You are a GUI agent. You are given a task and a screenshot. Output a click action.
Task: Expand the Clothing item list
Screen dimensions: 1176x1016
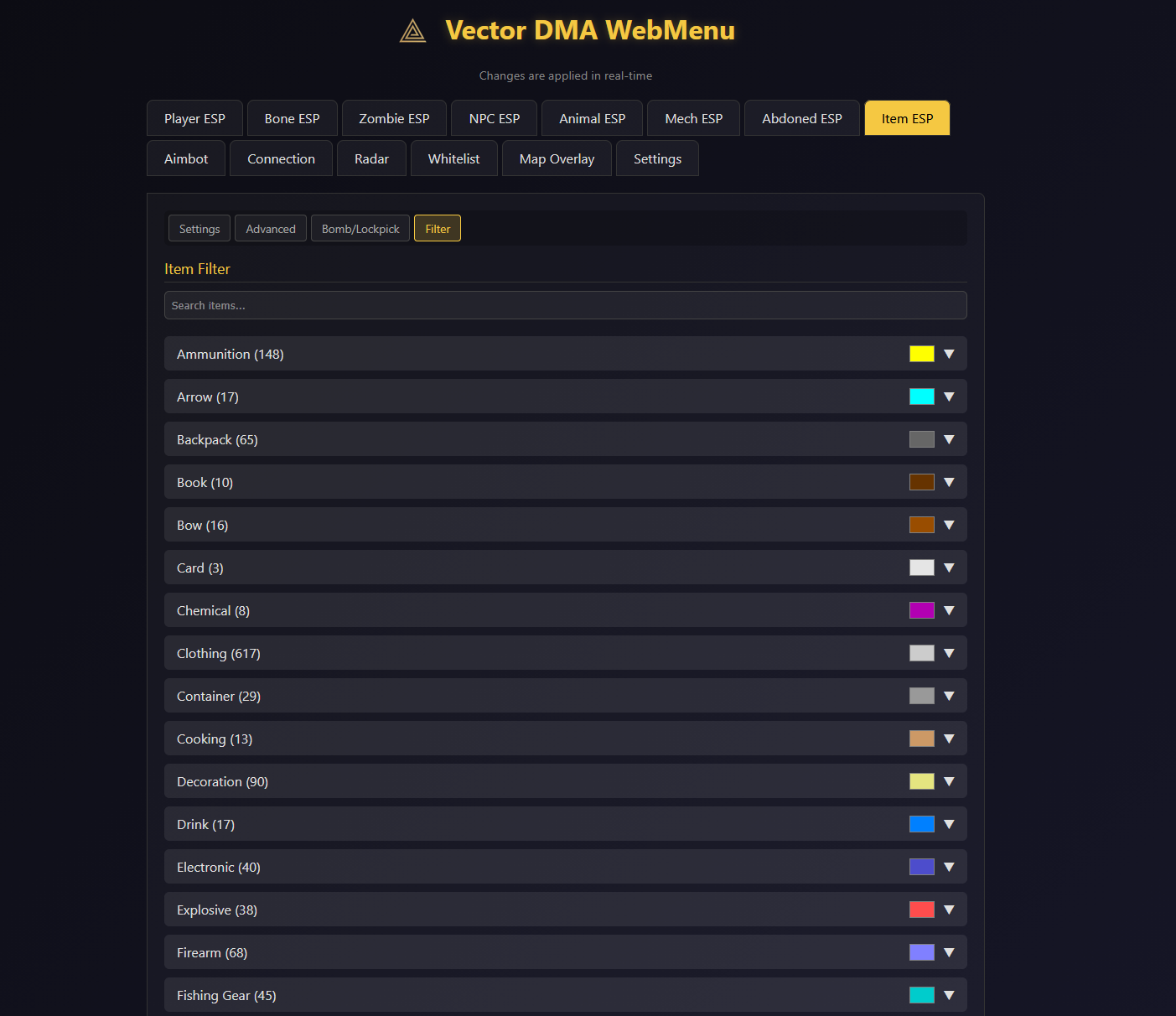pos(949,653)
